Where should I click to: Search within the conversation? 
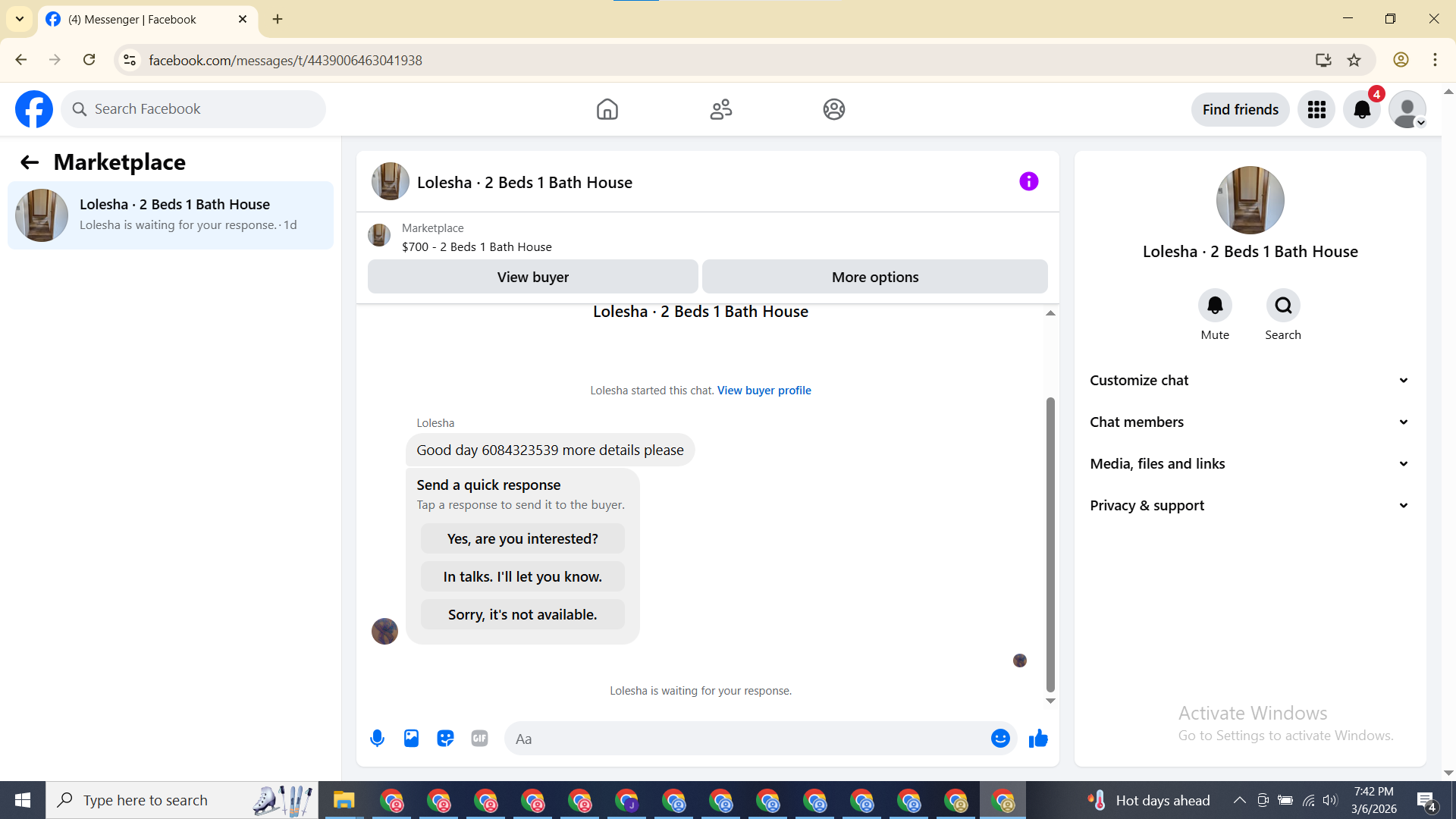1283,306
